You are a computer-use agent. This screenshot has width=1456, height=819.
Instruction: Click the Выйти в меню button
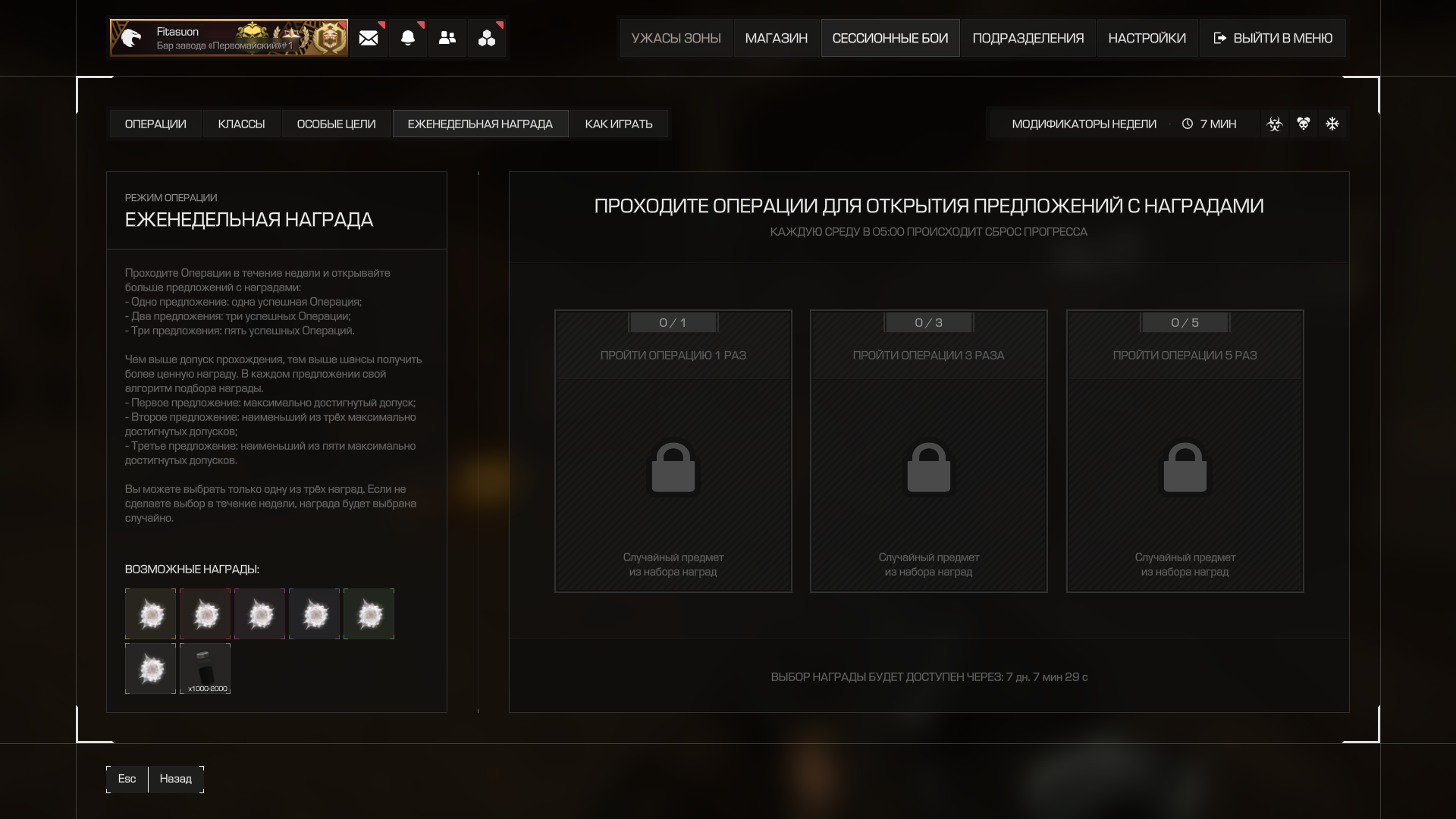pyautogui.click(x=1273, y=38)
